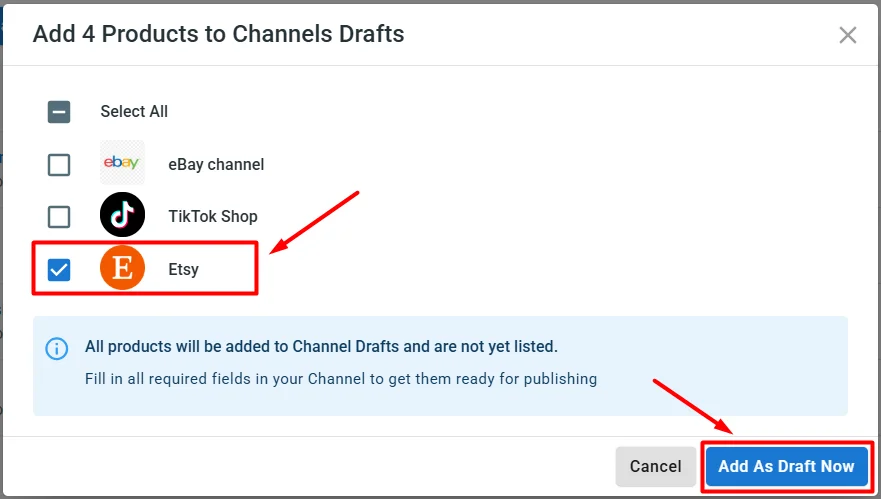Uncheck the Etsy checkbox

[59, 270]
